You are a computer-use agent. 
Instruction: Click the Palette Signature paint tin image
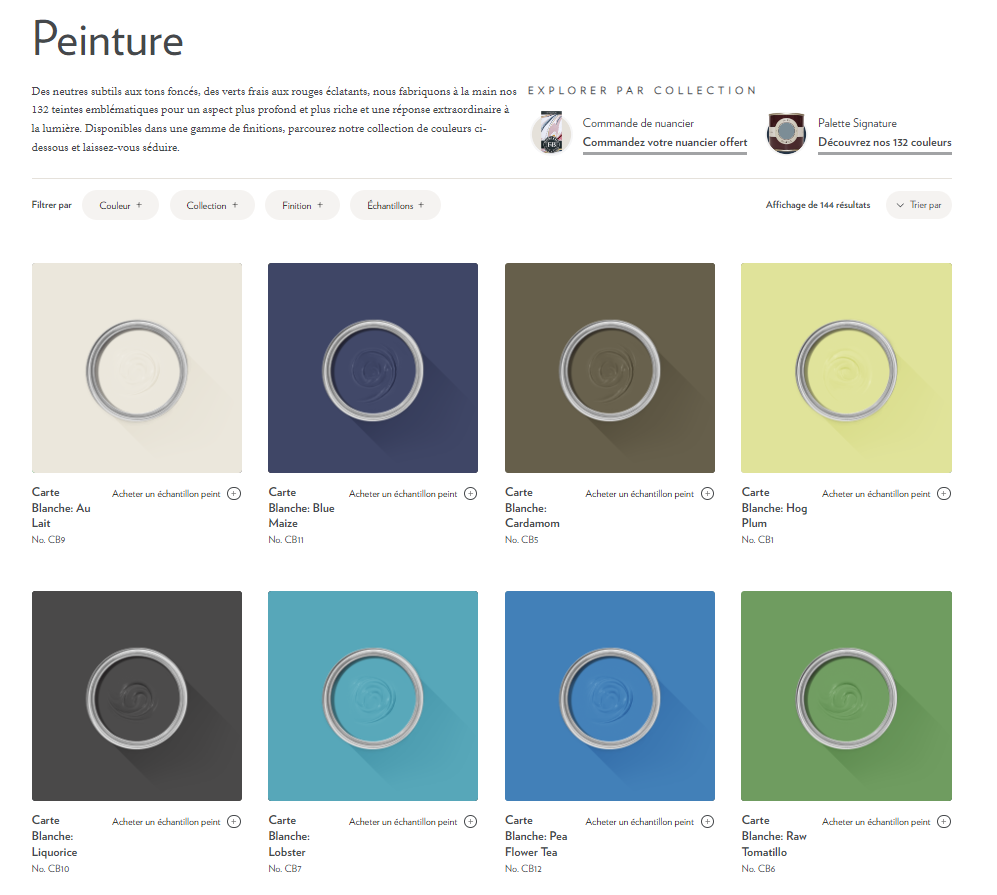point(786,133)
